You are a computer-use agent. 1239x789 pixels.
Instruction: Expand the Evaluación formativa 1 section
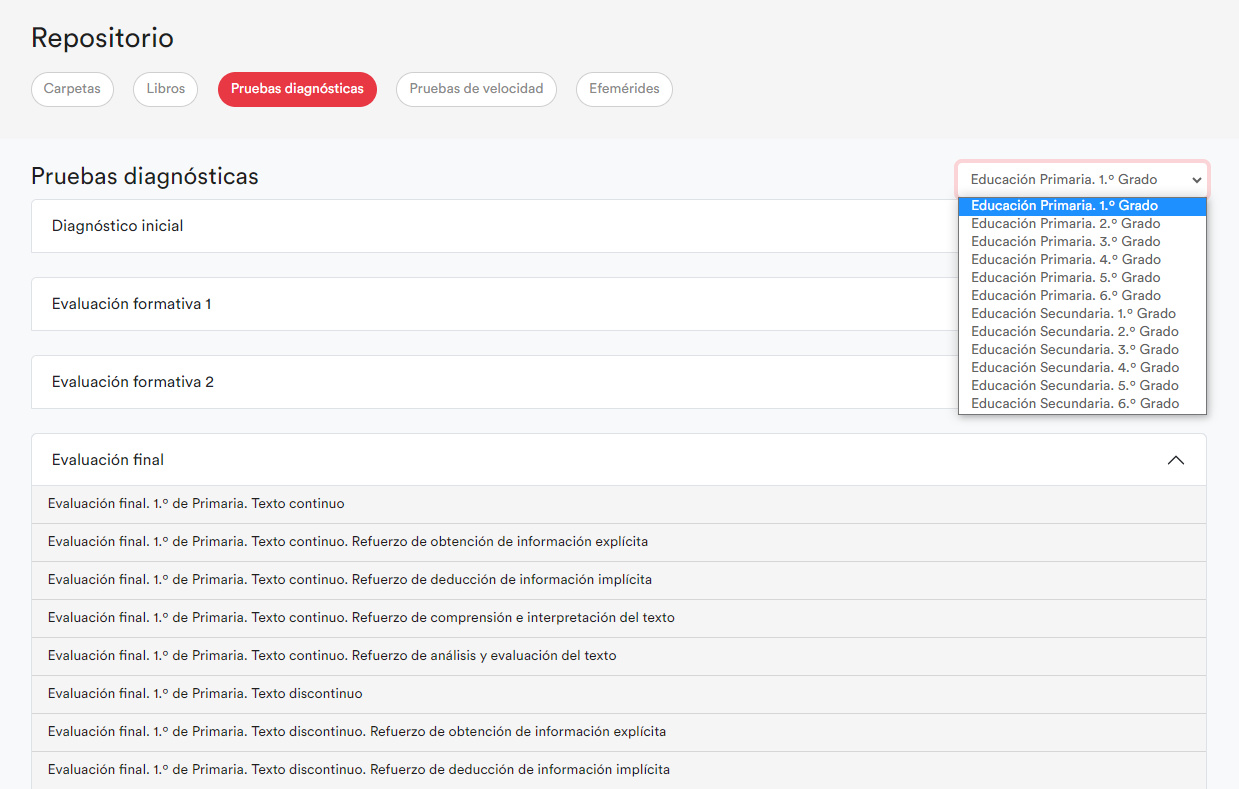point(132,304)
